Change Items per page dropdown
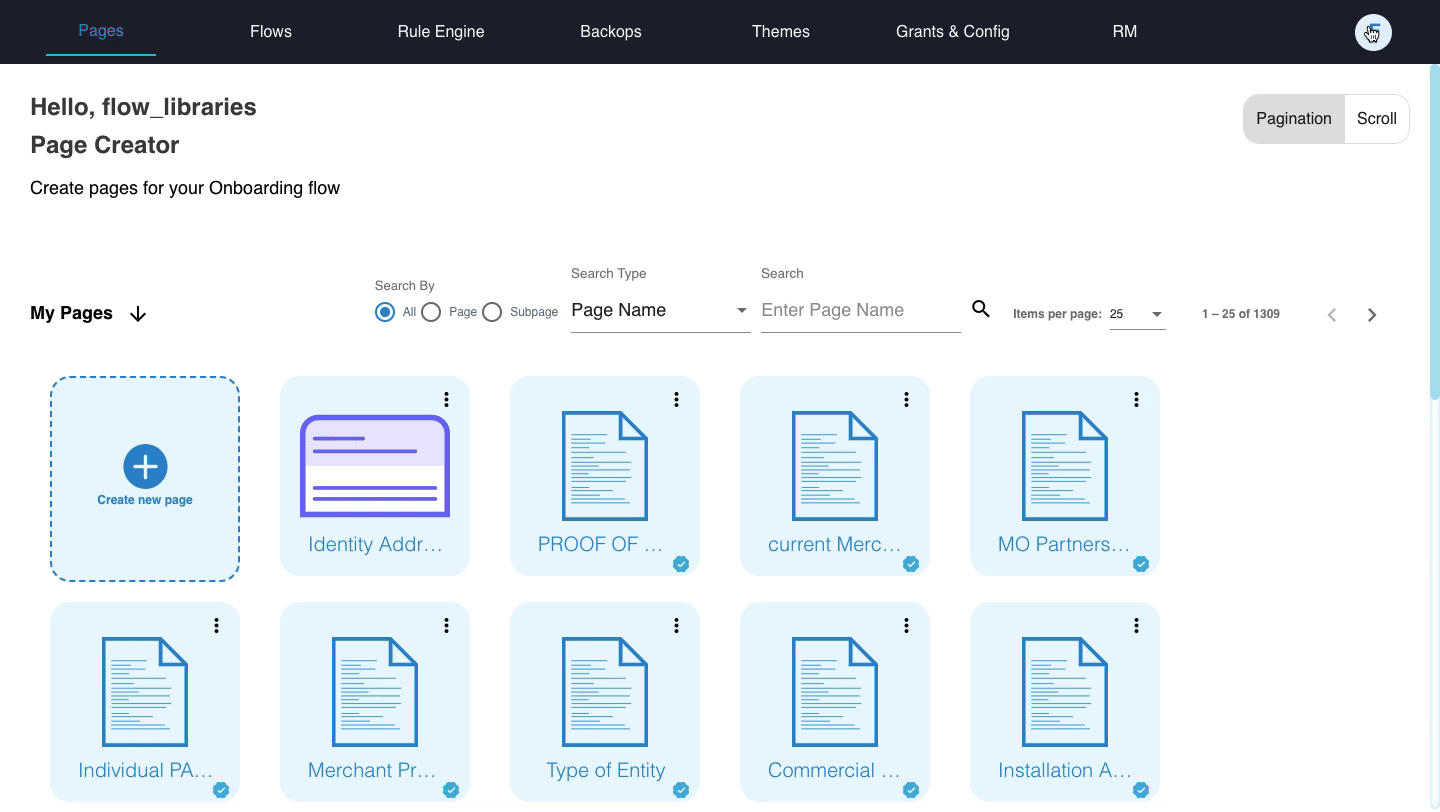The height and width of the screenshot is (812, 1440). (1137, 314)
